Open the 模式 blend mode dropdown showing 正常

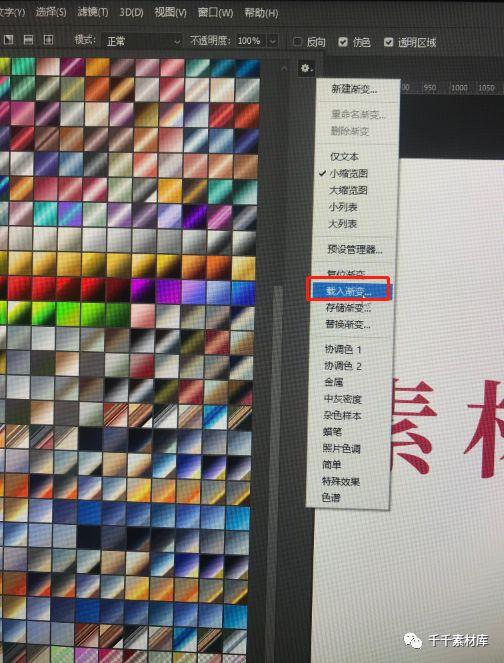coord(142,41)
